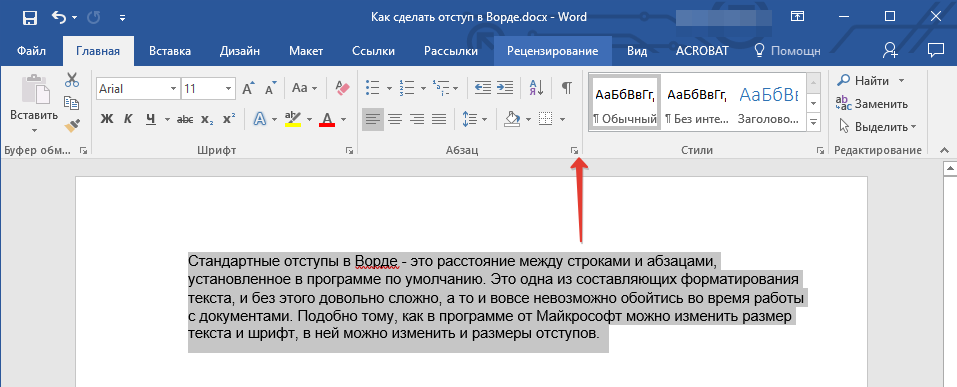
Task: Apply the Обычный style
Action: (x=624, y=102)
